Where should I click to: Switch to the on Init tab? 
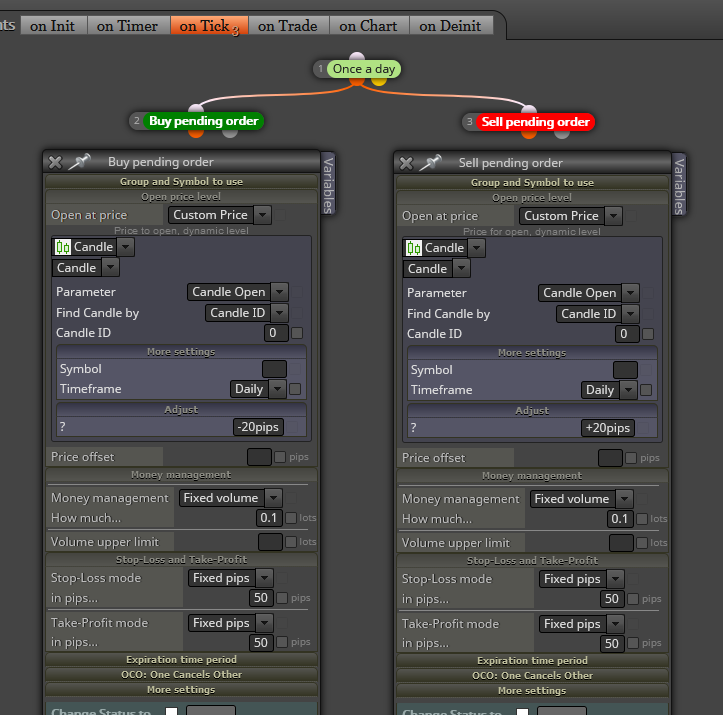(x=53, y=26)
